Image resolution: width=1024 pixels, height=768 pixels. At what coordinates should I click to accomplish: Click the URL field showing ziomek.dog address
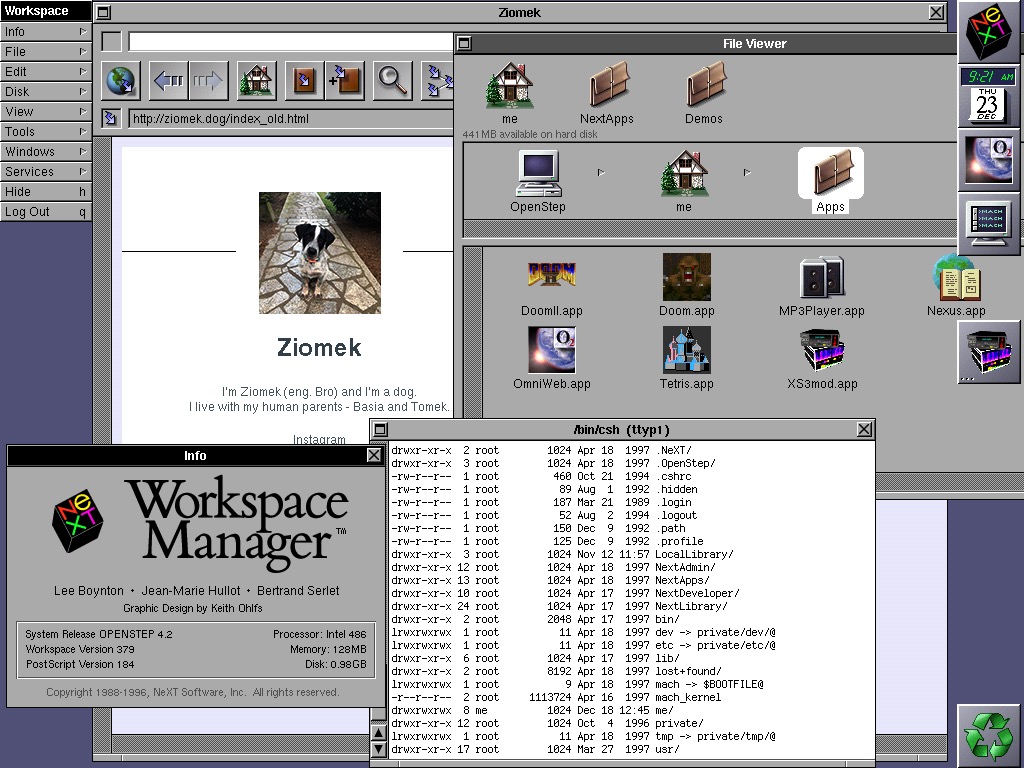click(291, 119)
